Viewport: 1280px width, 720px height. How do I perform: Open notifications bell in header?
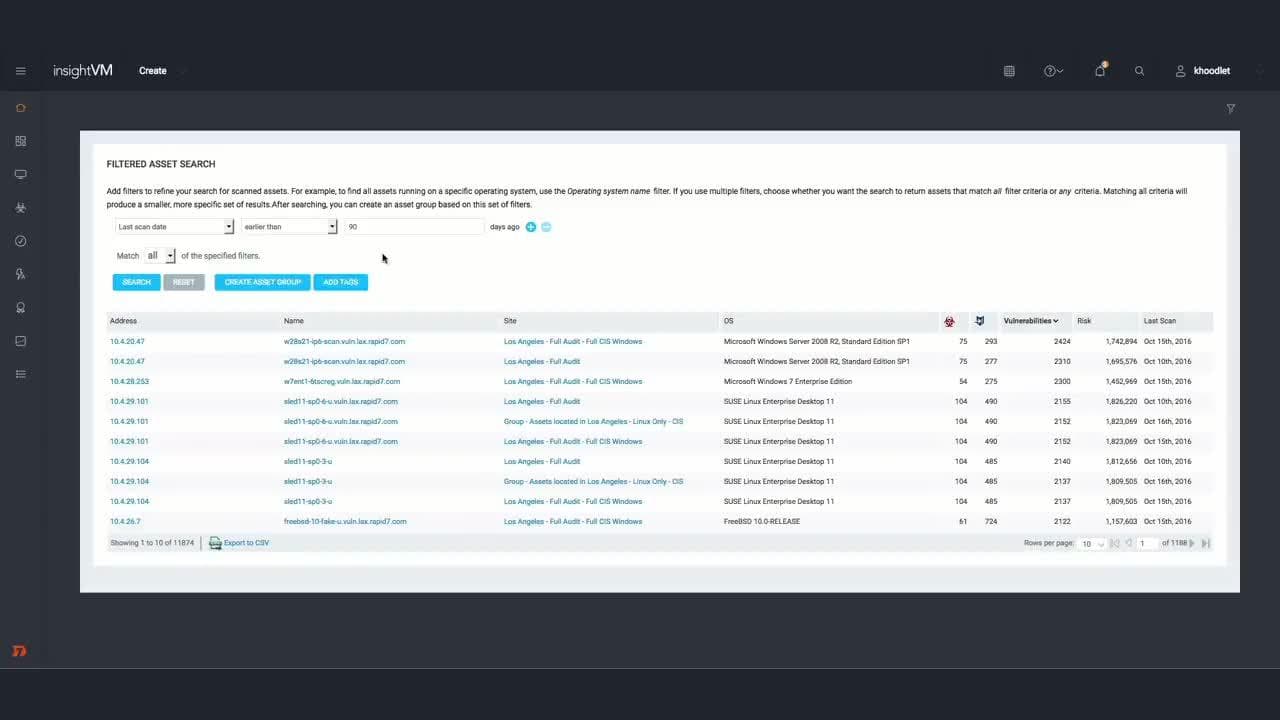(x=1100, y=71)
